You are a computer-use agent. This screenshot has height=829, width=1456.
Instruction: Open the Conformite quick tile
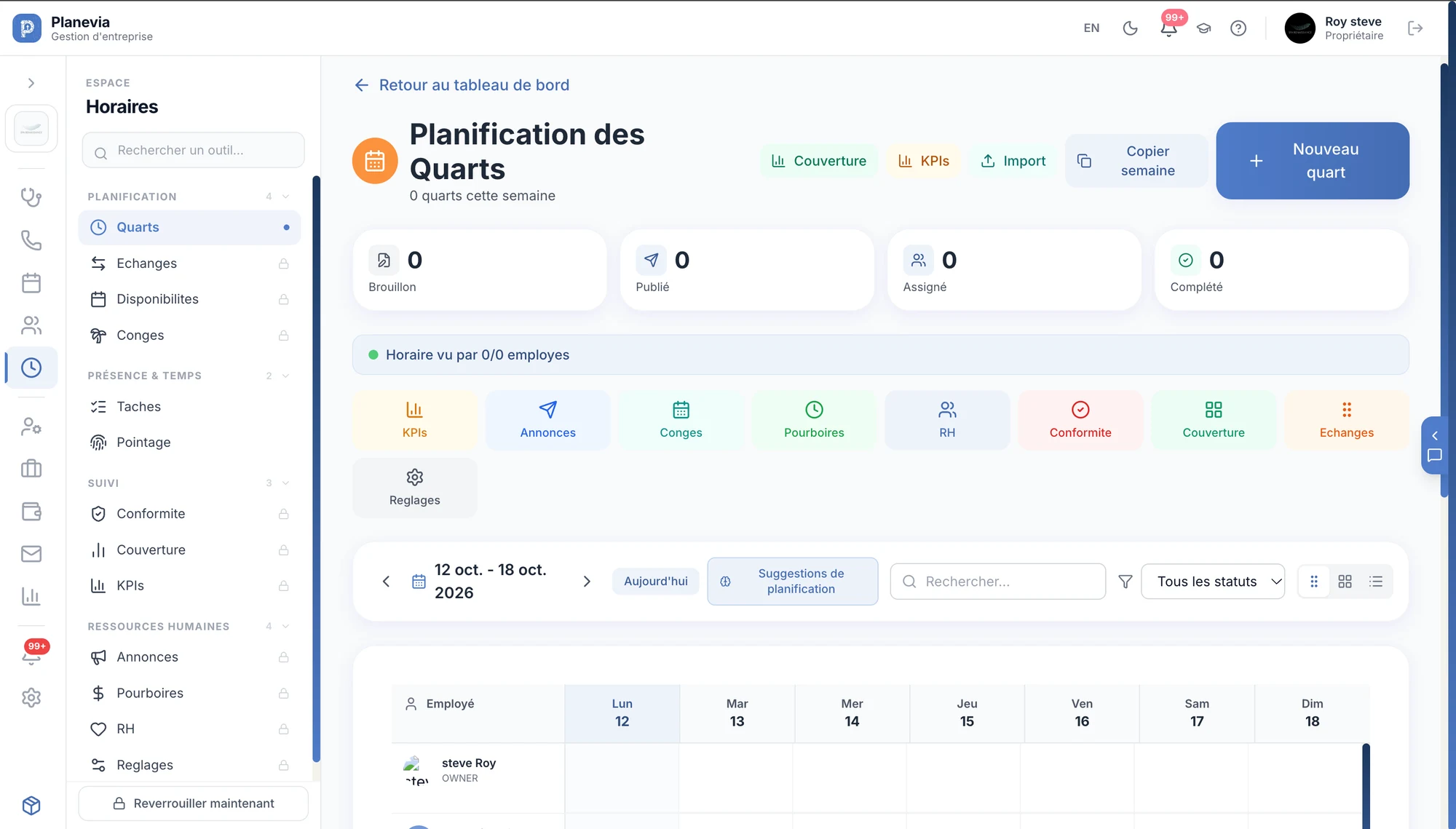tap(1080, 420)
